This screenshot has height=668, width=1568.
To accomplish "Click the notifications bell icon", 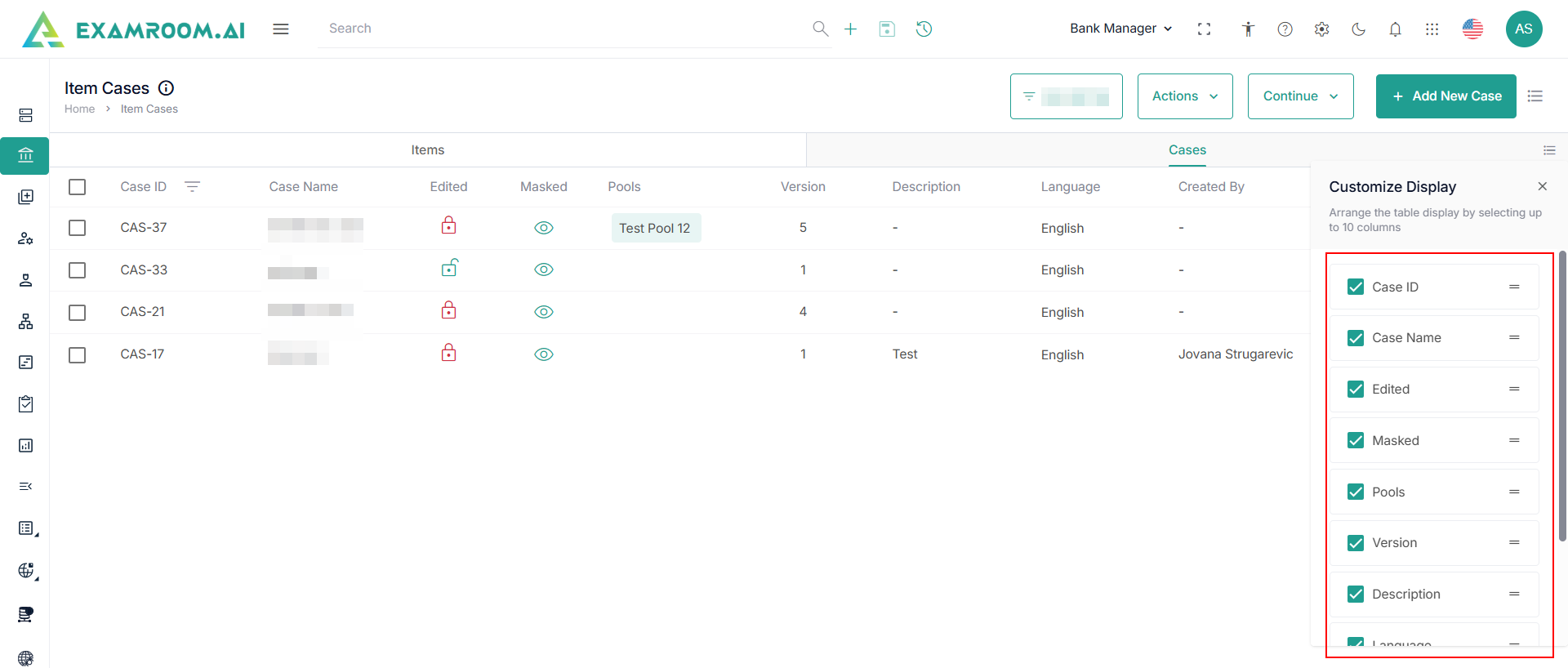I will pos(1395,29).
